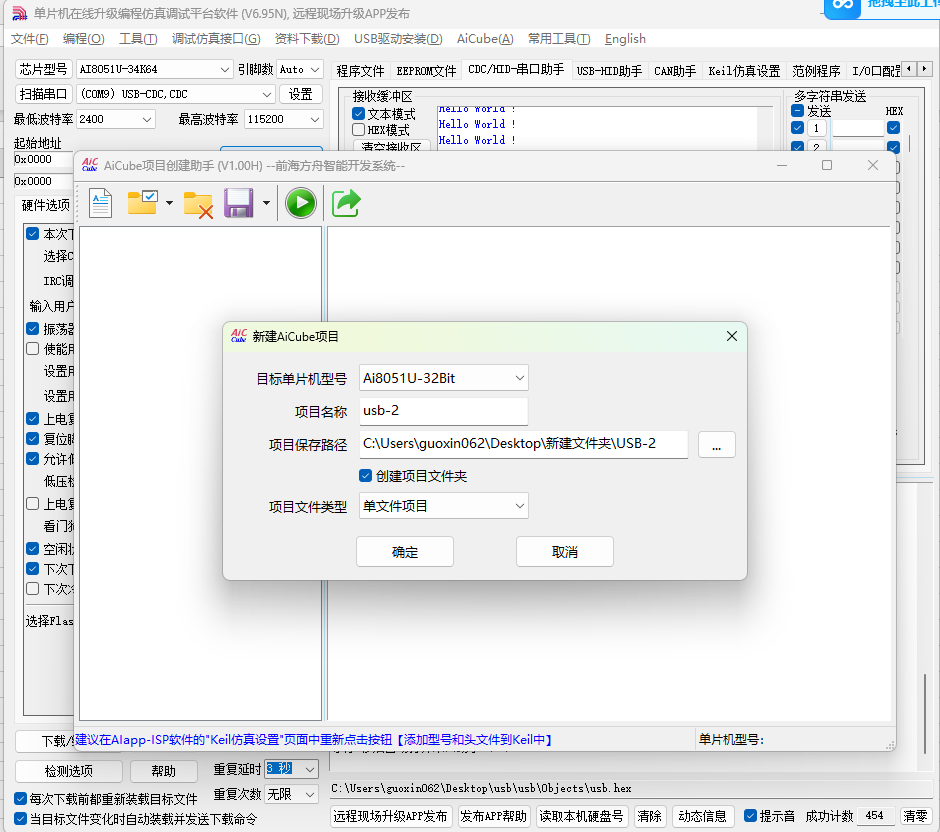Toggle the 创建项目文件夹 checkbox
The image size is (940, 832).
[x=366, y=476]
